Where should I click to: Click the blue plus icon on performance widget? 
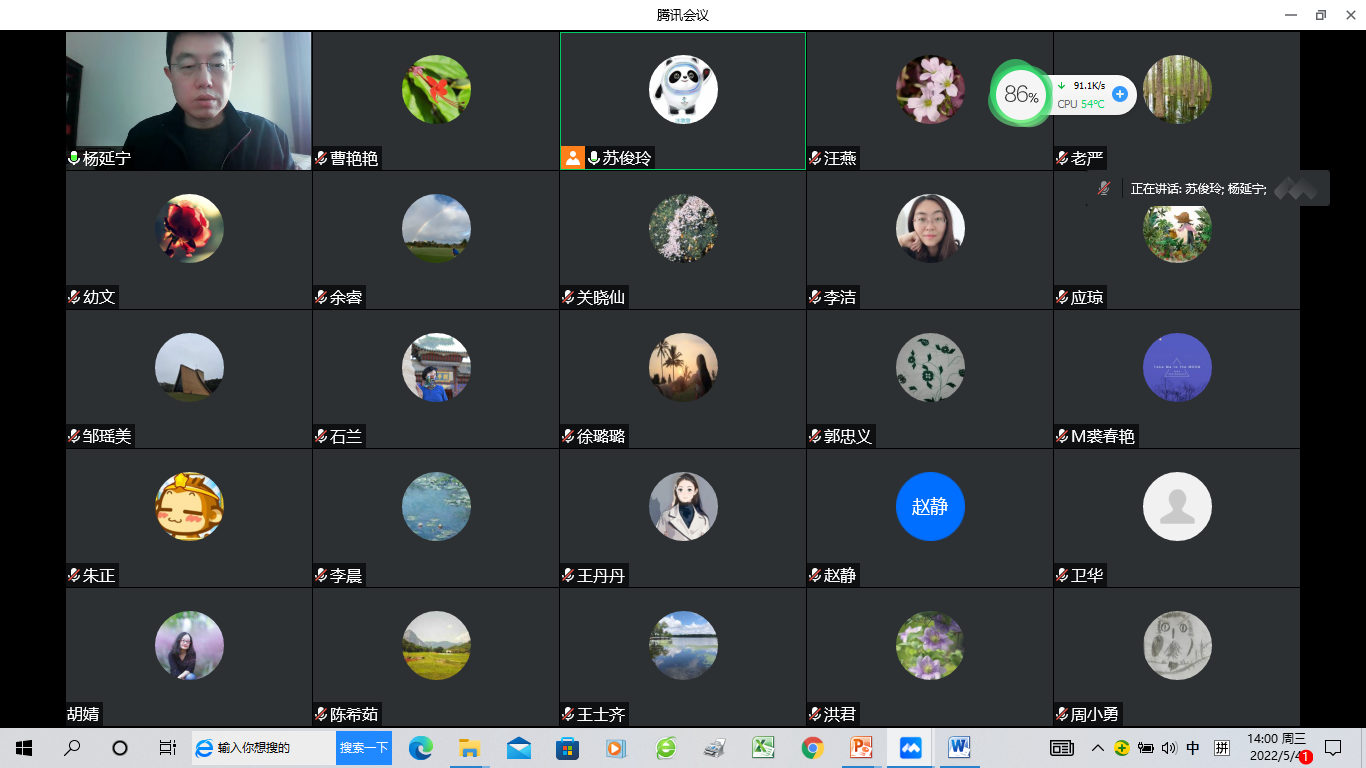[1120, 94]
